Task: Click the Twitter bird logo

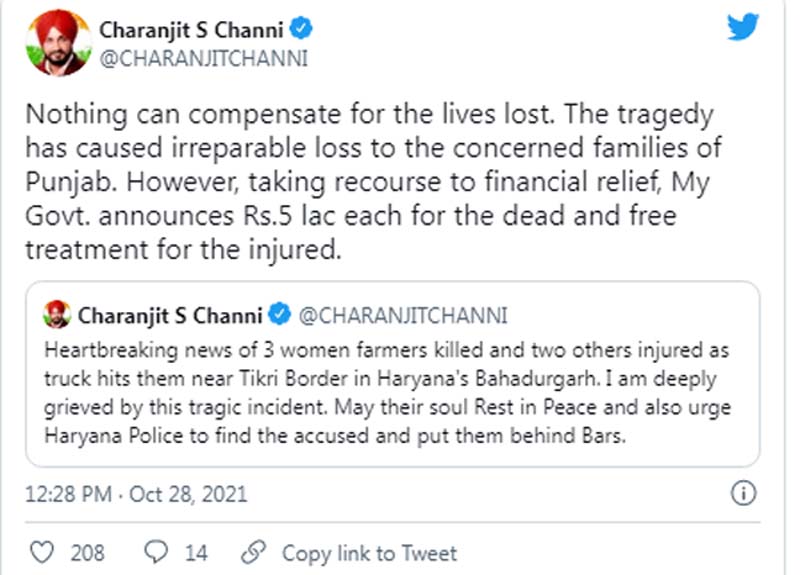Action: 742,28
